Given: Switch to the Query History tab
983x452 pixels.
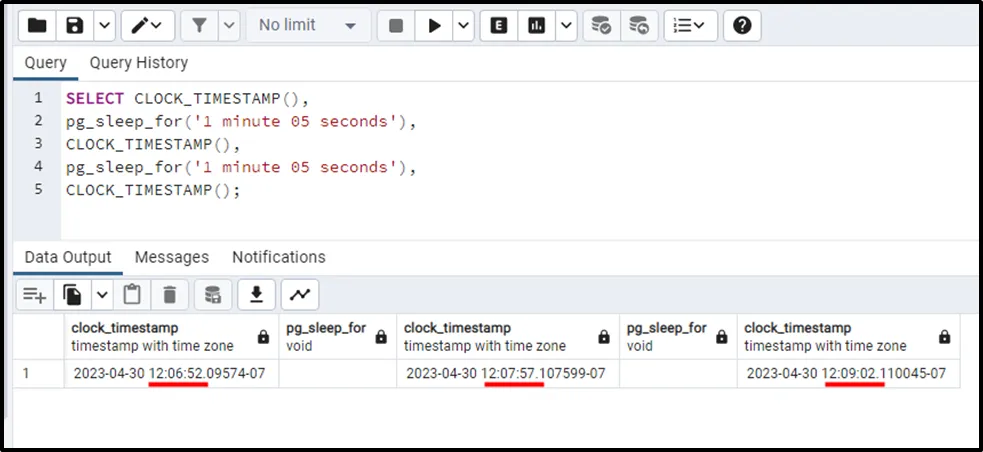Looking at the screenshot, I should pos(138,62).
